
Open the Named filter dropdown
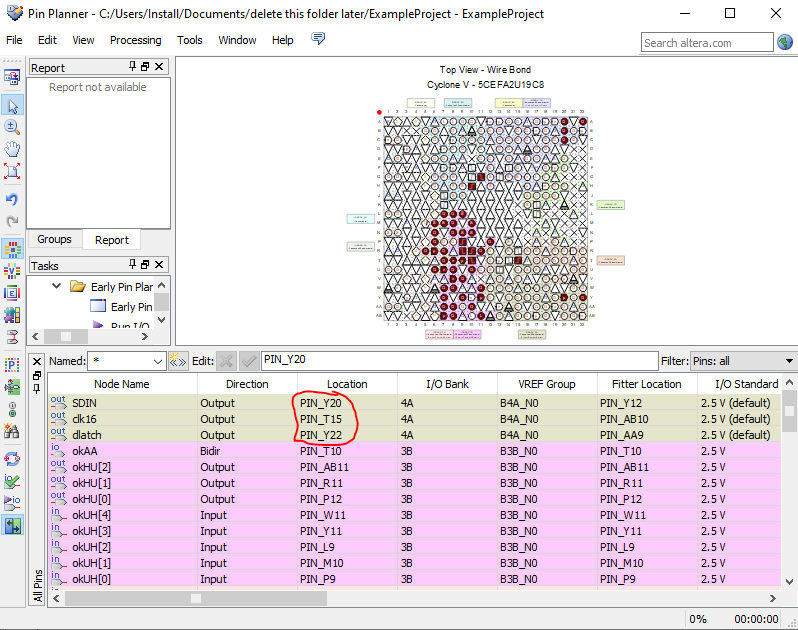pos(157,361)
